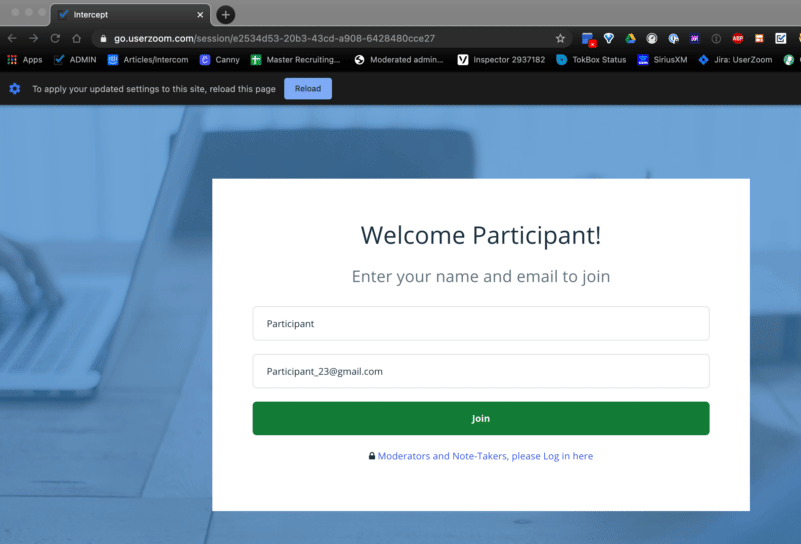Close the Intercept tab
Screen dimensions: 801x544
coord(200,15)
